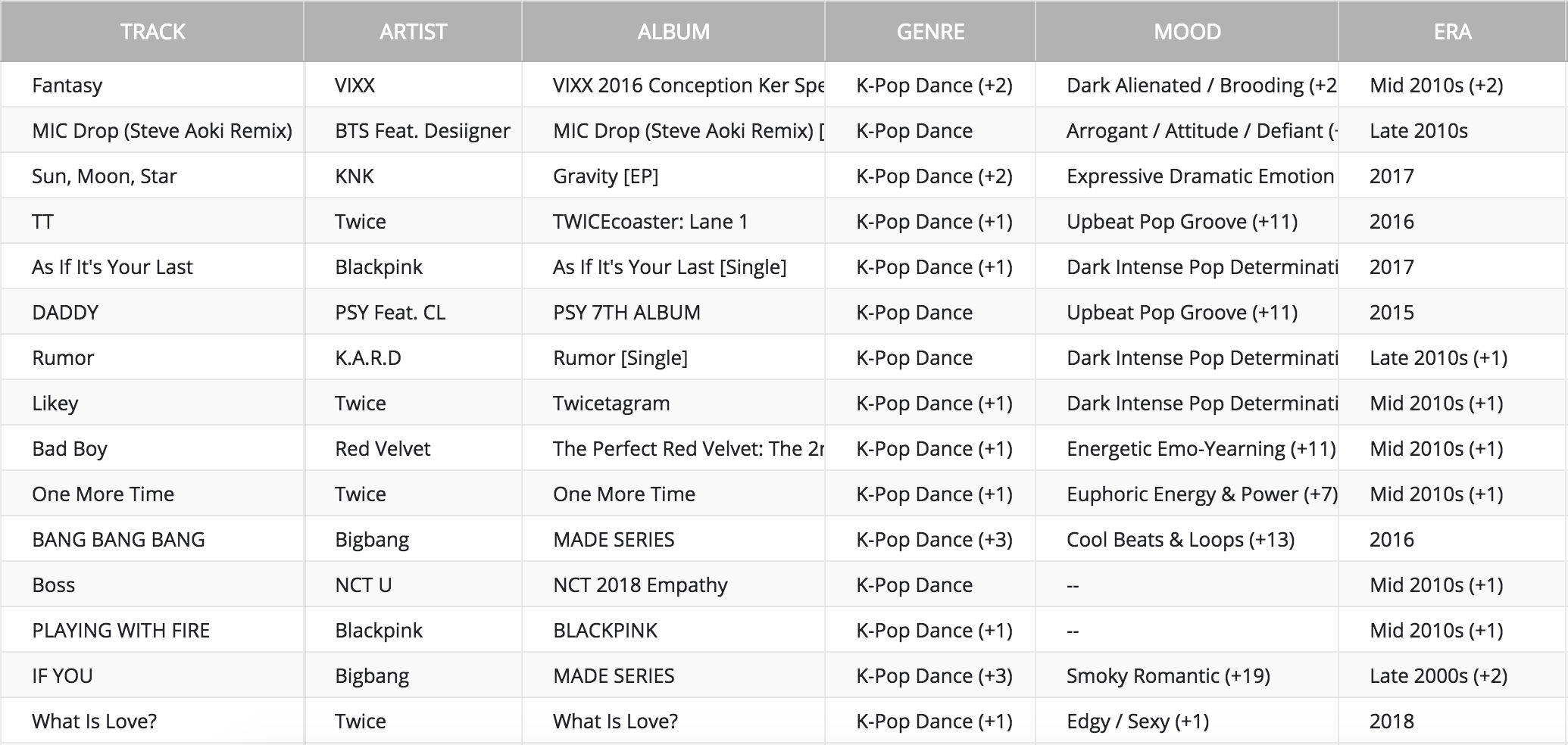This screenshot has height=745, width=1568.
Task: Open the MIC Drop (Steve Aoki Remix) track
Action: click(162, 131)
